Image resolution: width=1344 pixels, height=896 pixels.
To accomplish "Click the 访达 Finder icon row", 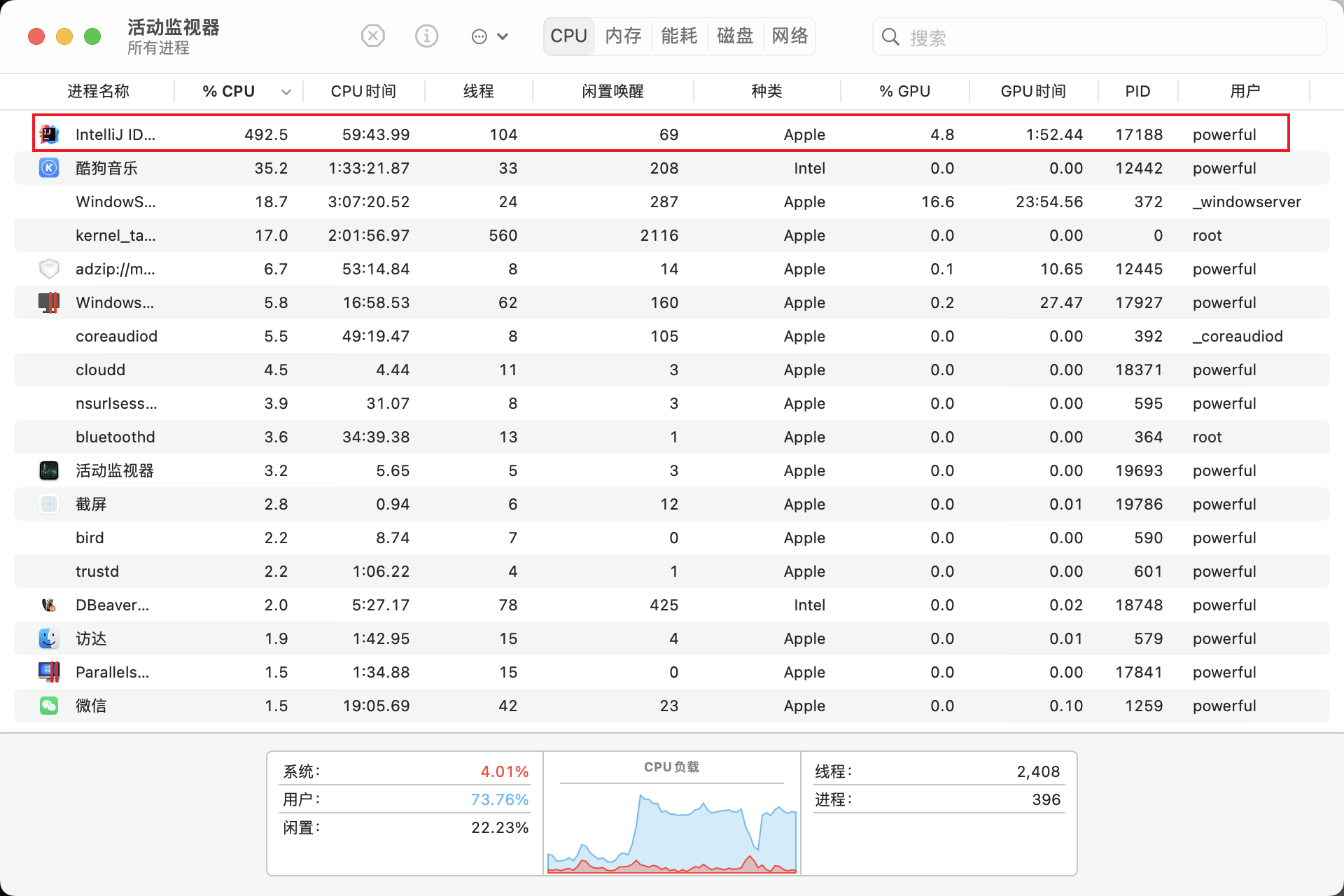I will coord(672,638).
